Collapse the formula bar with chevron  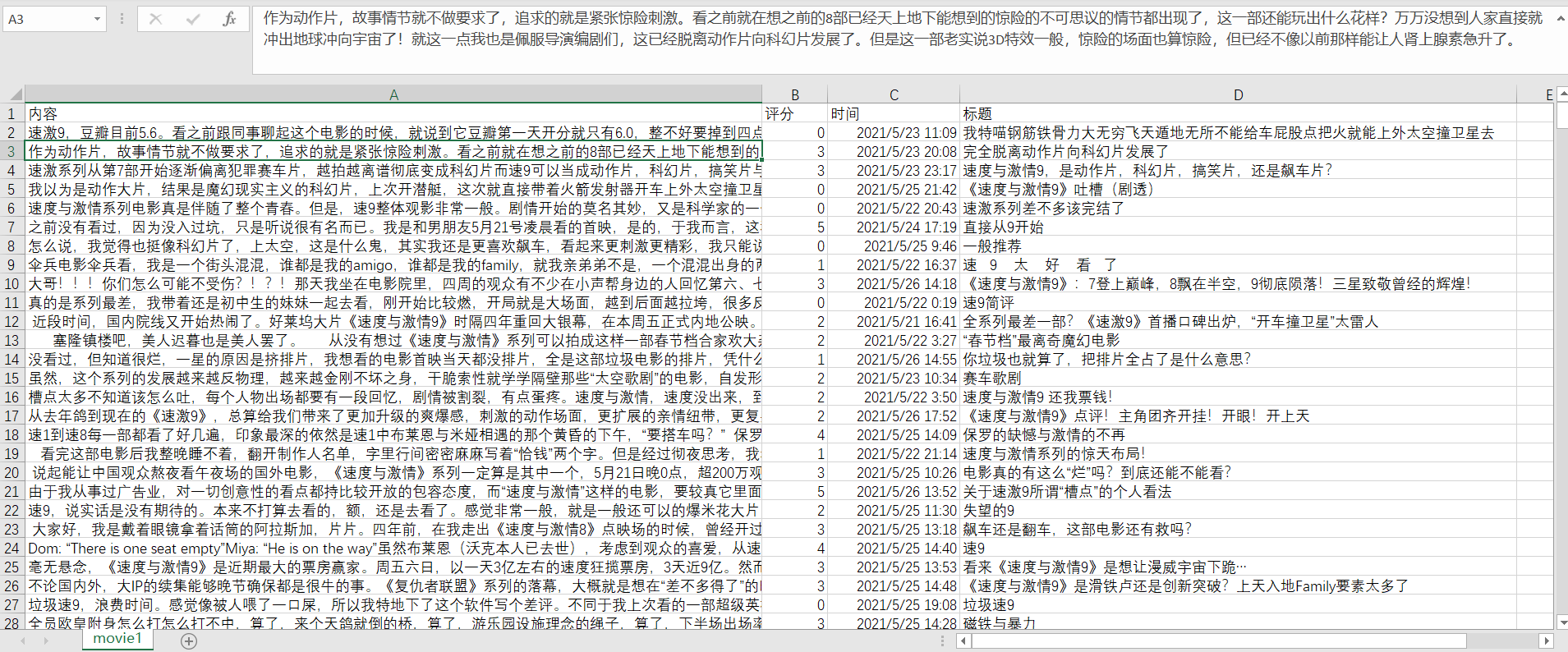pyautogui.click(x=1561, y=17)
